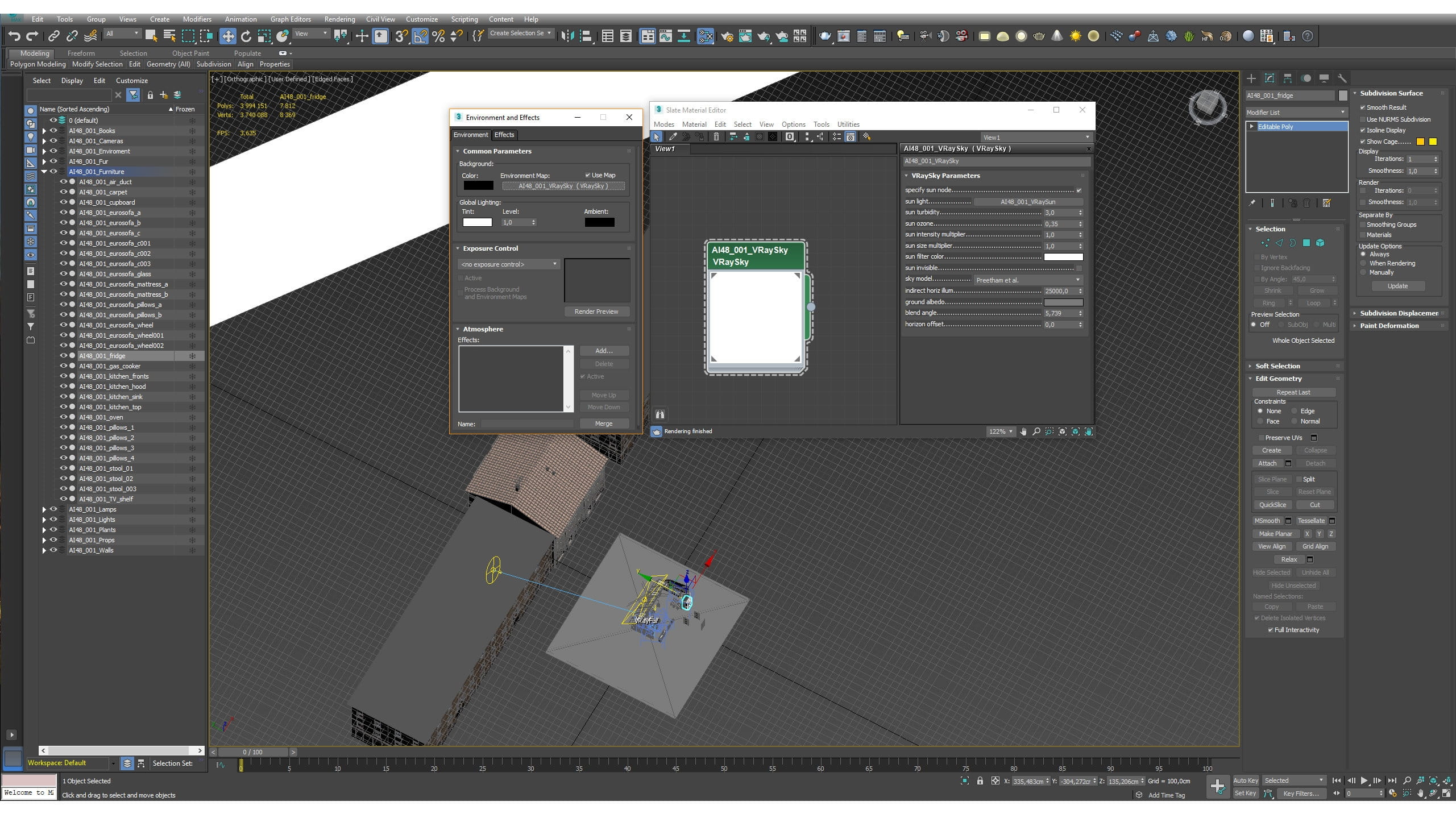Click the Attach button

point(1267,463)
